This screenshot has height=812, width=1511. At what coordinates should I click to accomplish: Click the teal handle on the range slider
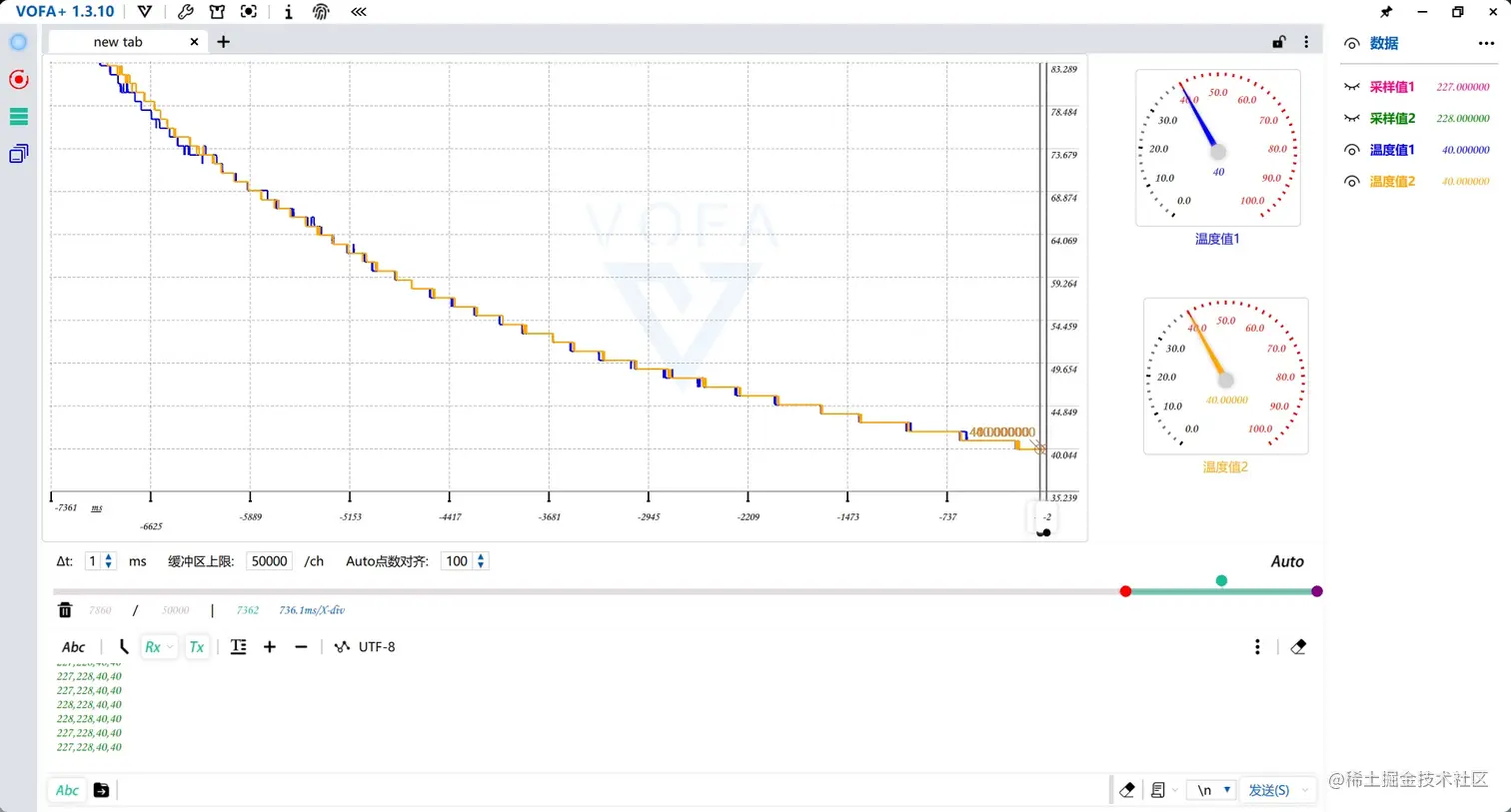coord(1221,580)
